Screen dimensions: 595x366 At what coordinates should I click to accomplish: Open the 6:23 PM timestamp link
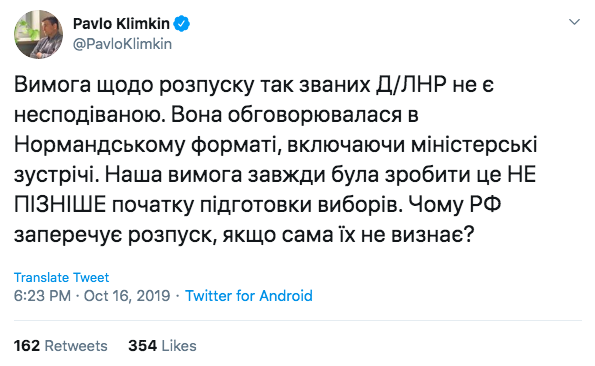click(x=42, y=296)
